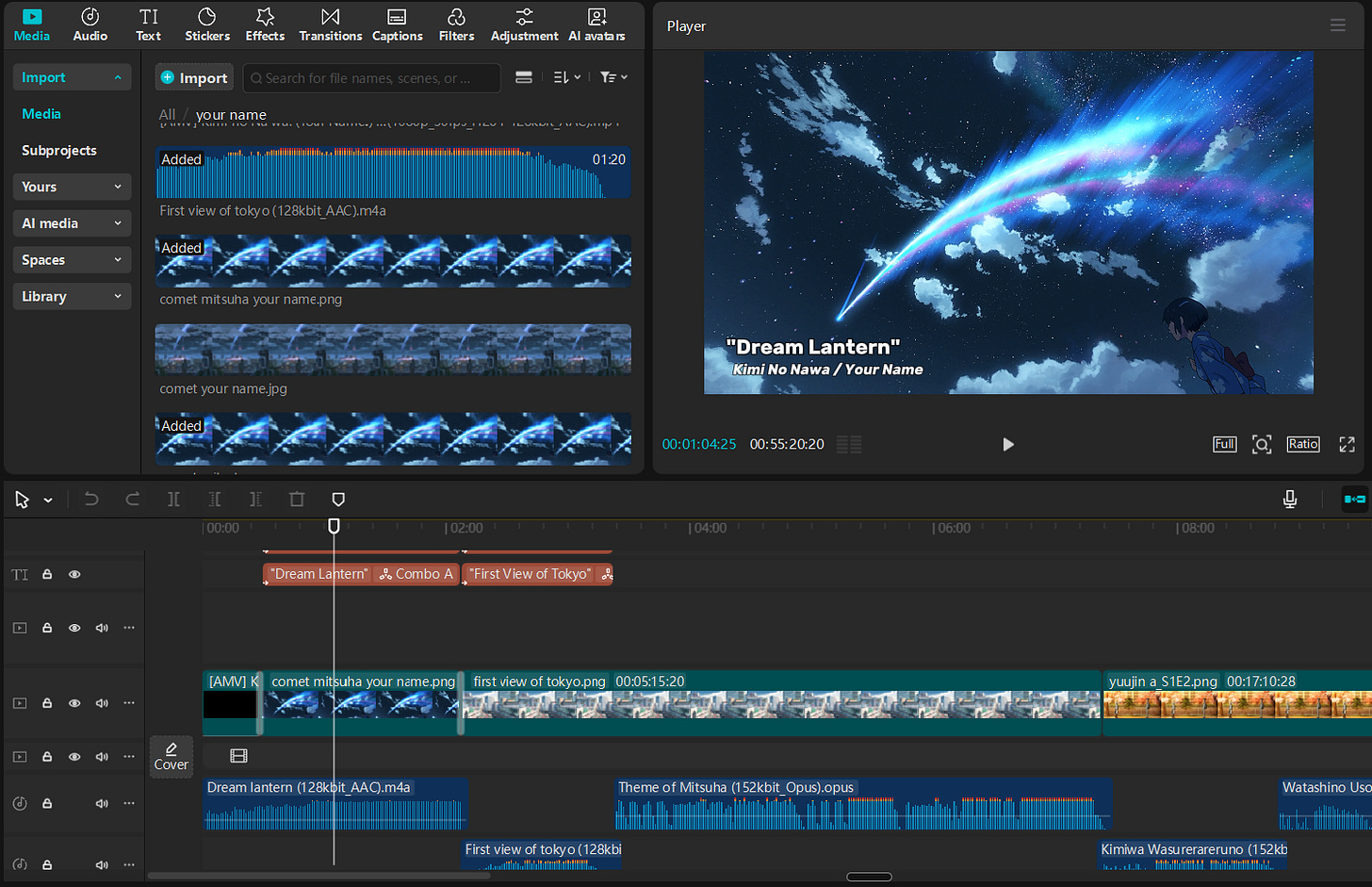Open the filter options dropdown
Screen dimensions: 1372x887
click(613, 77)
